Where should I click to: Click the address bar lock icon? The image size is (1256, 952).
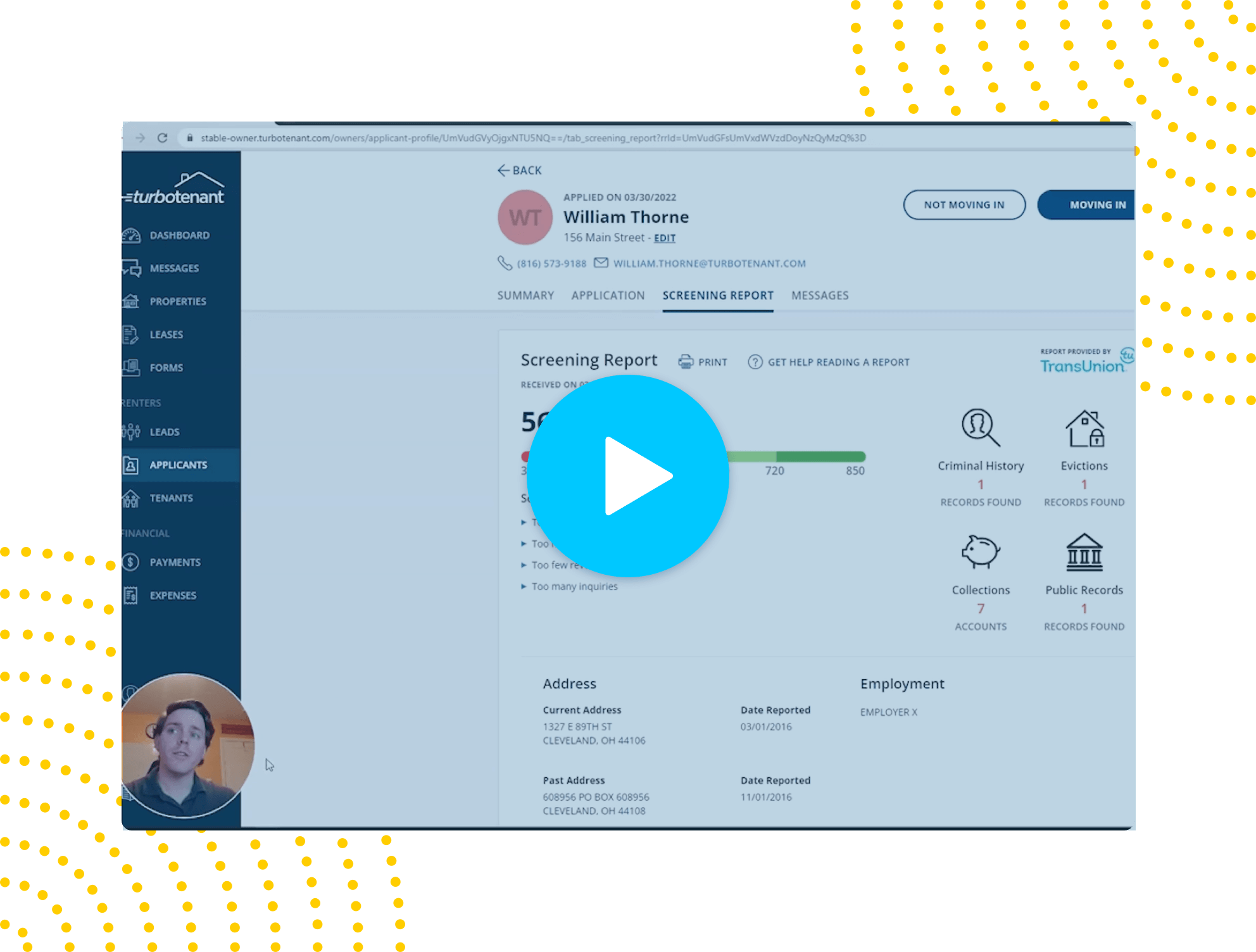(189, 138)
